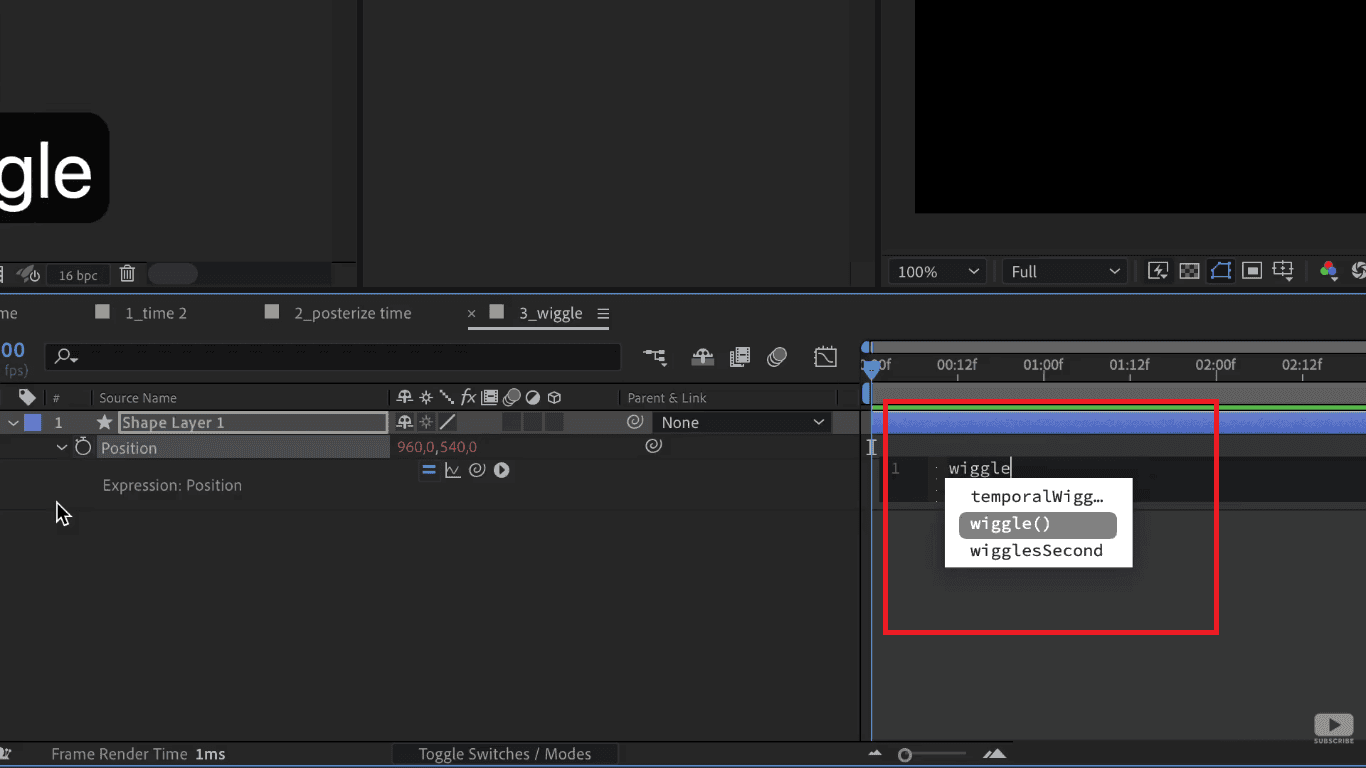Viewport: 1366px width, 768px height.
Task: Switch to the 2_posterize time tab
Action: point(352,313)
